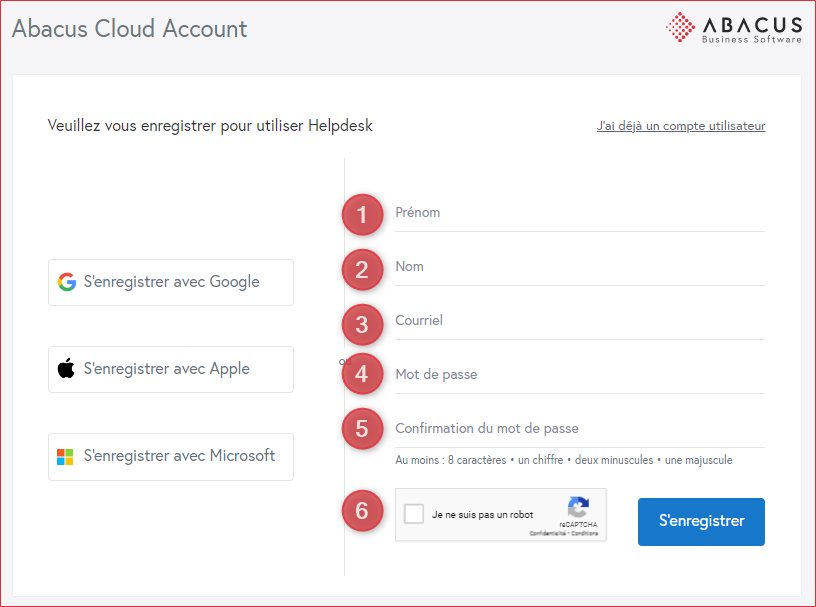Viewport: 816px width, 607px height.
Task: Click the red number 6 badge
Action: [x=362, y=511]
